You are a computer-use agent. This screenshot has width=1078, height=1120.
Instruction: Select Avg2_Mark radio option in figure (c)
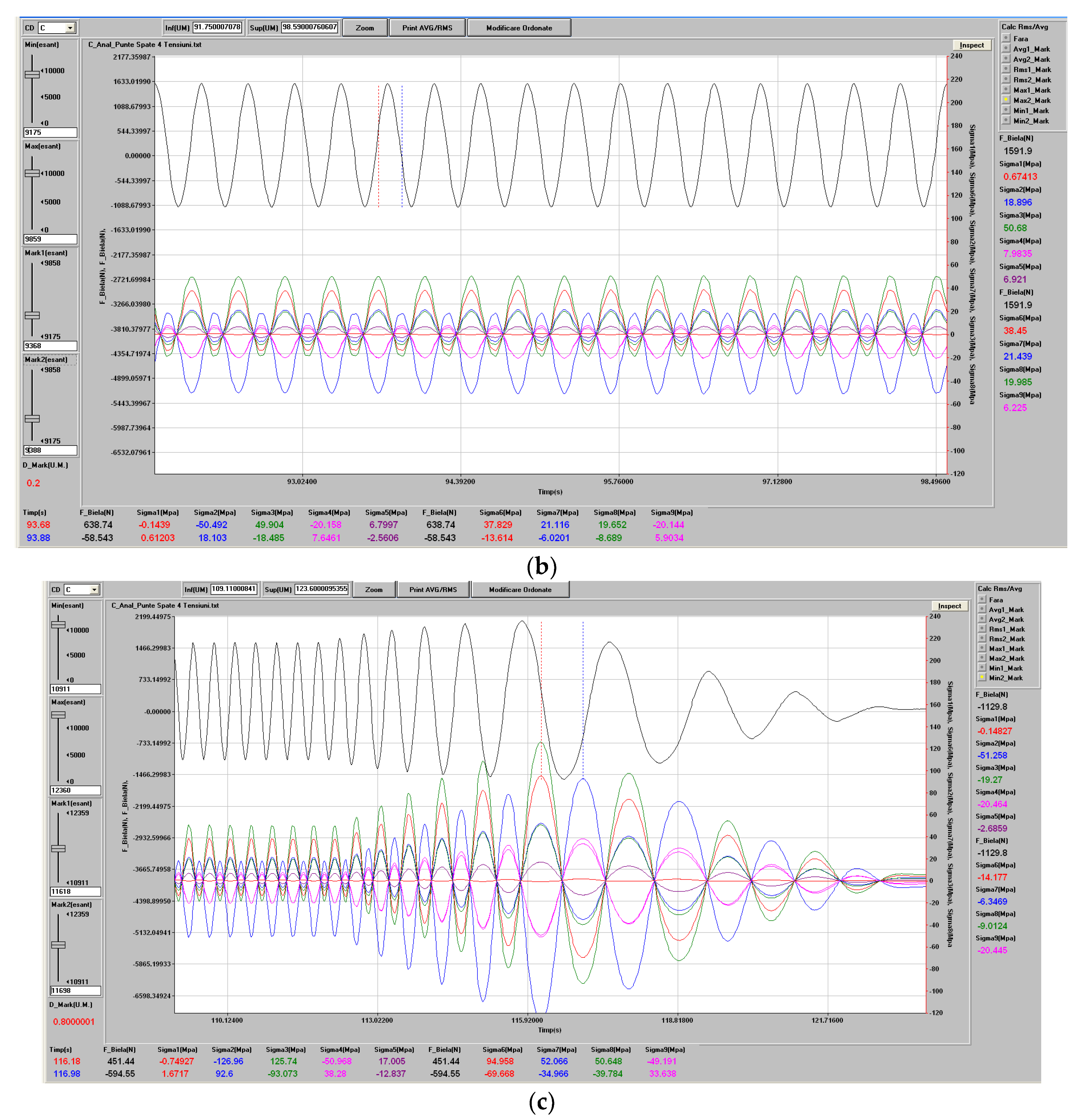(982, 619)
